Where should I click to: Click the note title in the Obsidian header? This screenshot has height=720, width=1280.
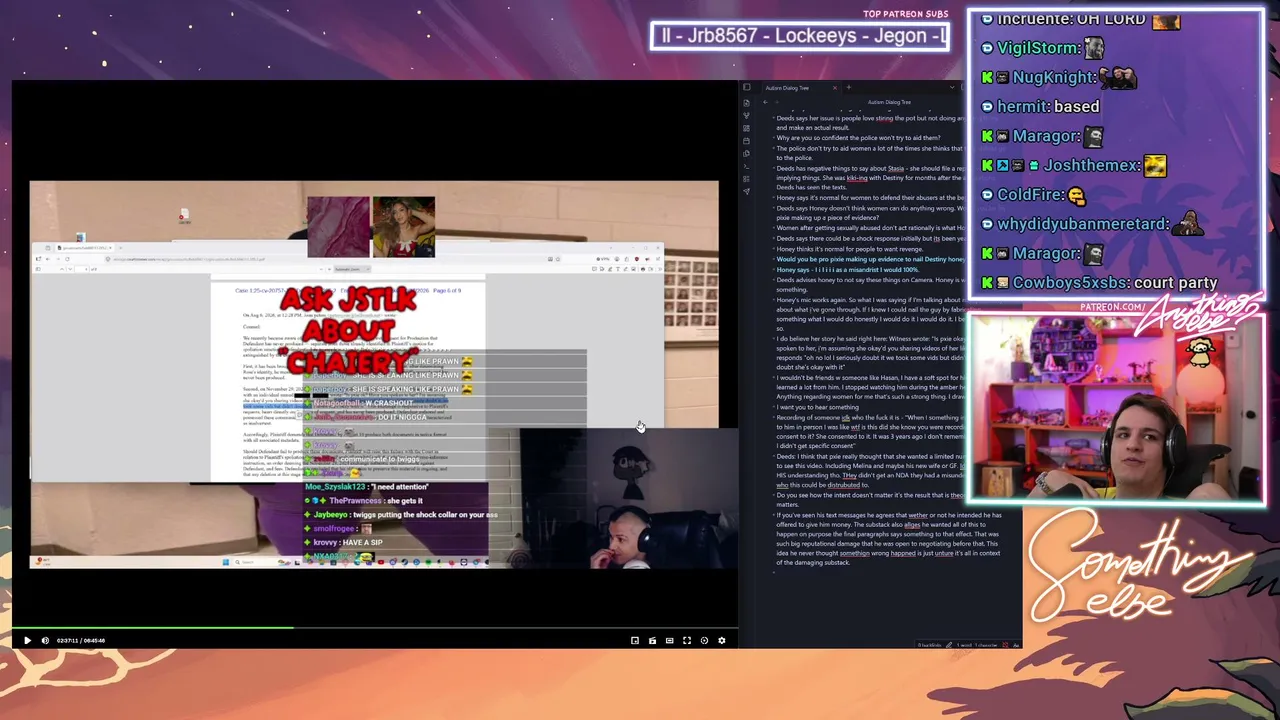[889, 102]
